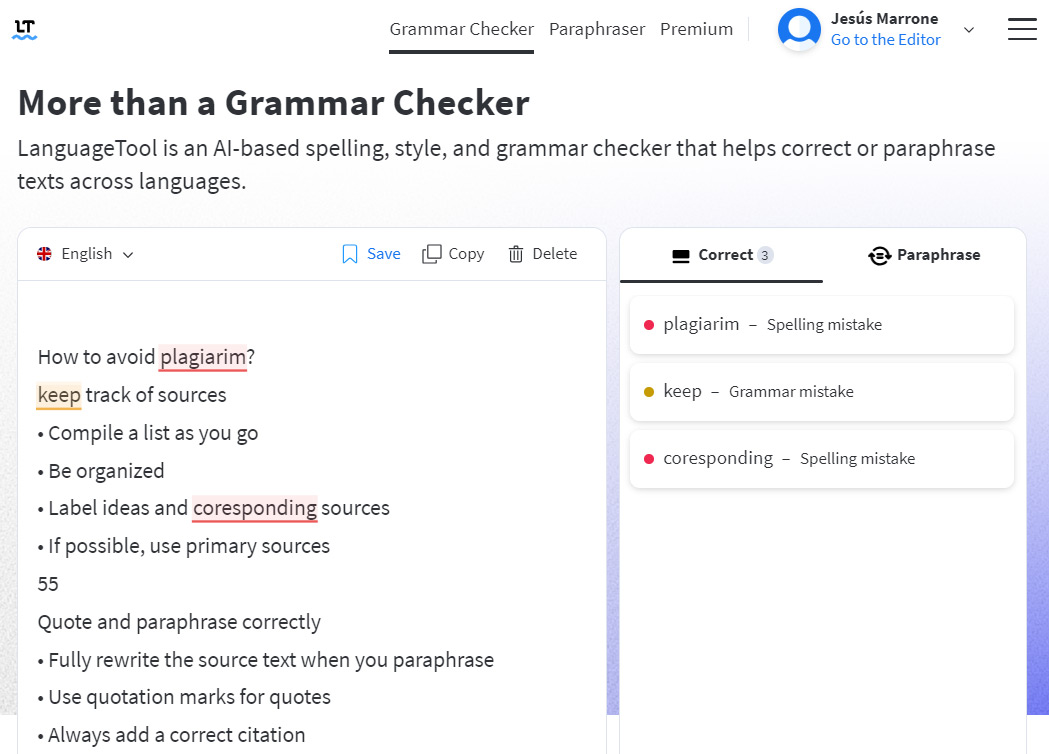This screenshot has height=754, width=1049.
Task: Click the underlined word coresponding in text
Action: coord(255,508)
